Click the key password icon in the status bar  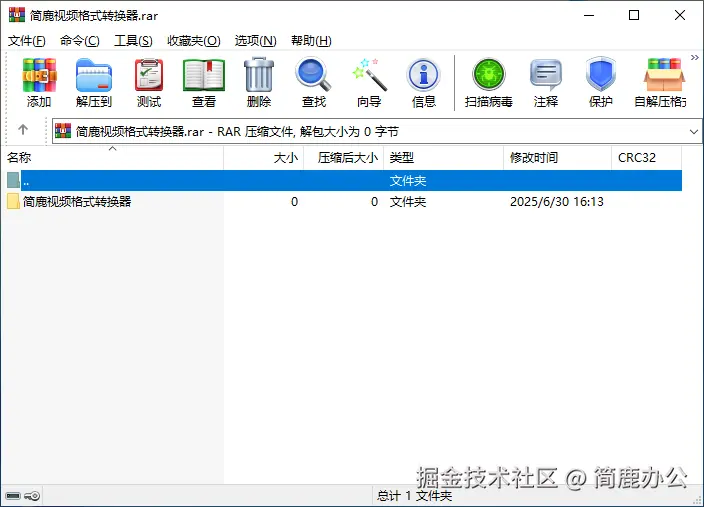click(x=32, y=496)
